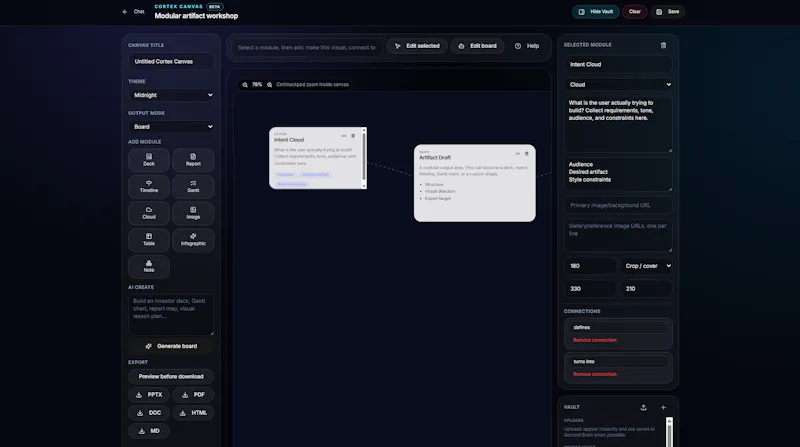Viewport: 800px width, 447px height.
Task: Export the board as HTML
Action: click(x=193, y=413)
